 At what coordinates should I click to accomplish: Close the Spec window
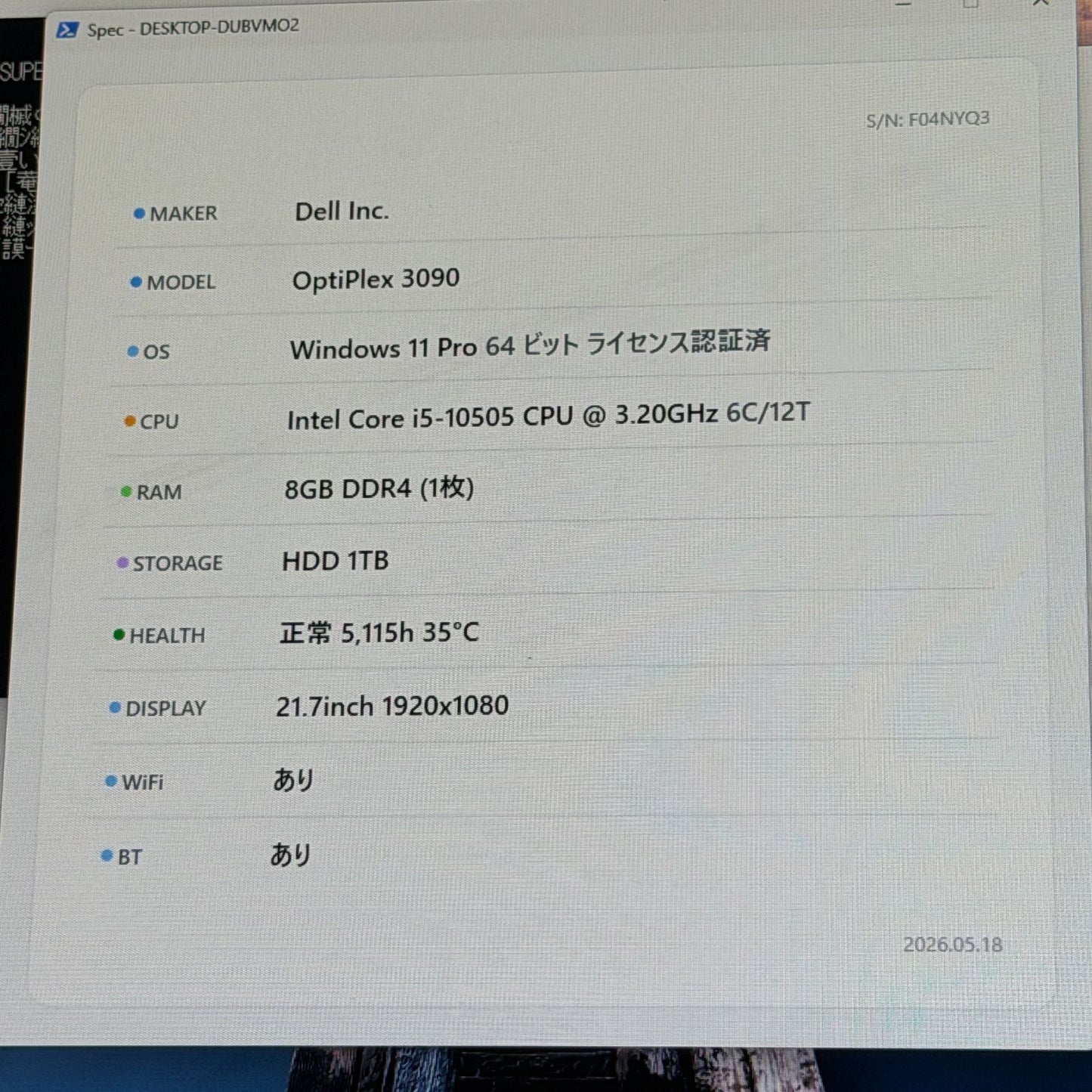pos(1041,4)
